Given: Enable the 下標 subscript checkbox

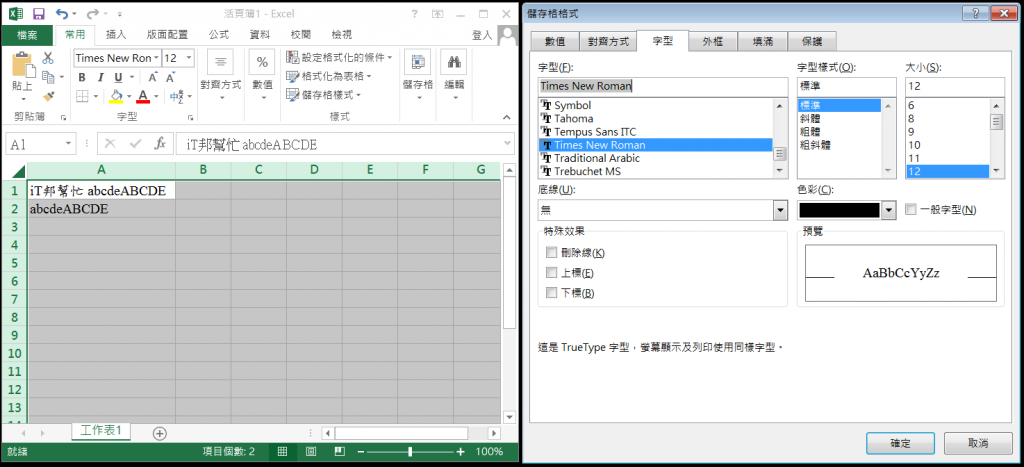Looking at the screenshot, I should [x=552, y=293].
